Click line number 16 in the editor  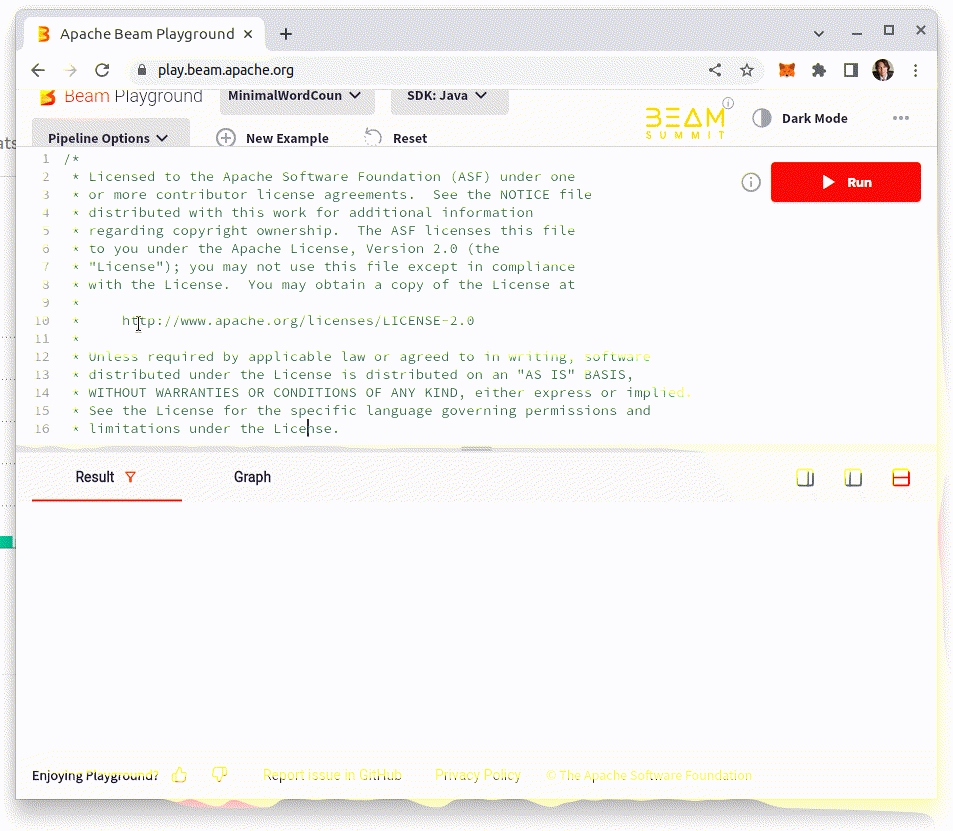click(42, 429)
